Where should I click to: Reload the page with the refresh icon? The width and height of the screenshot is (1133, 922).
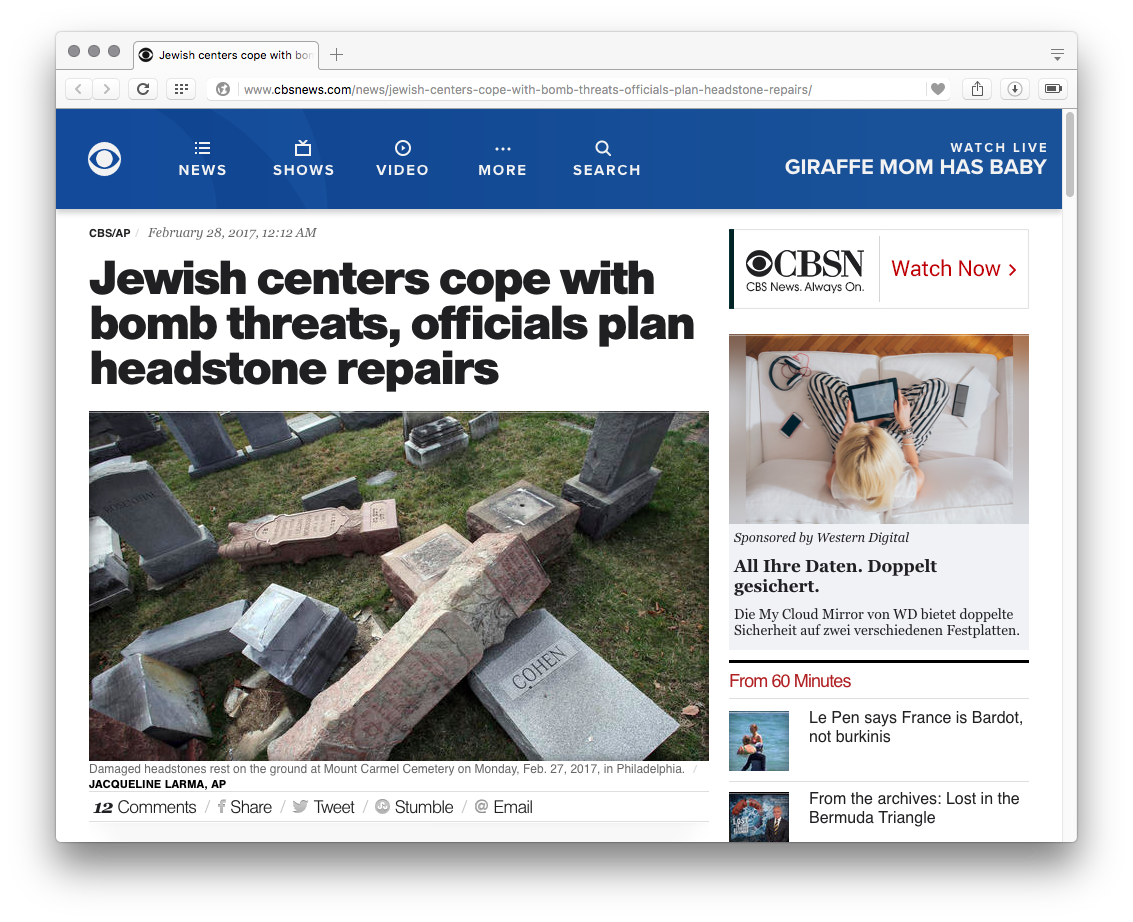[143, 89]
